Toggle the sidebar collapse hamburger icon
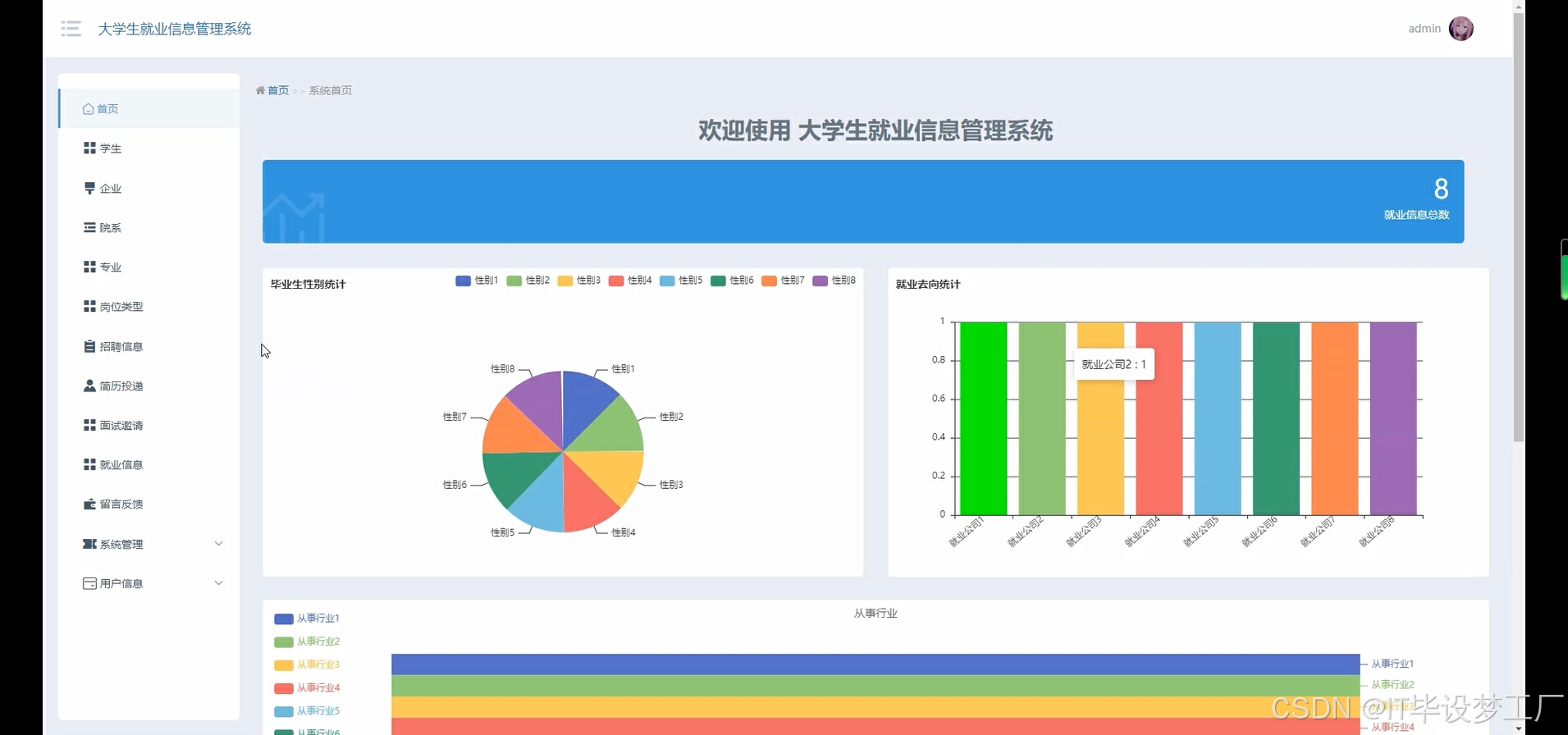The image size is (1568, 735). 71,29
